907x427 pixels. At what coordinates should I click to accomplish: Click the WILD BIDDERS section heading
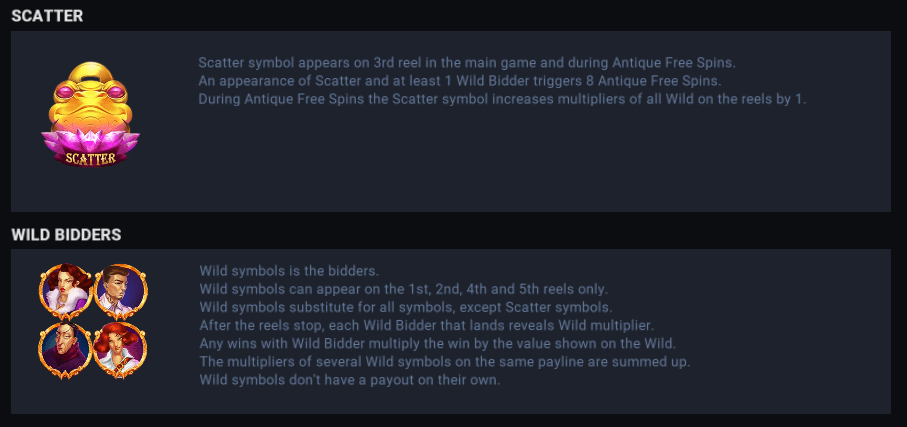tap(66, 234)
